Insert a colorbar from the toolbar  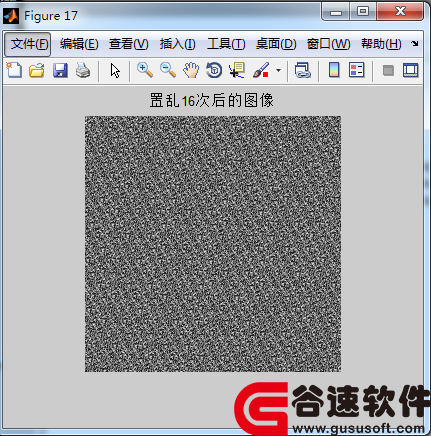pyautogui.click(x=334, y=70)
